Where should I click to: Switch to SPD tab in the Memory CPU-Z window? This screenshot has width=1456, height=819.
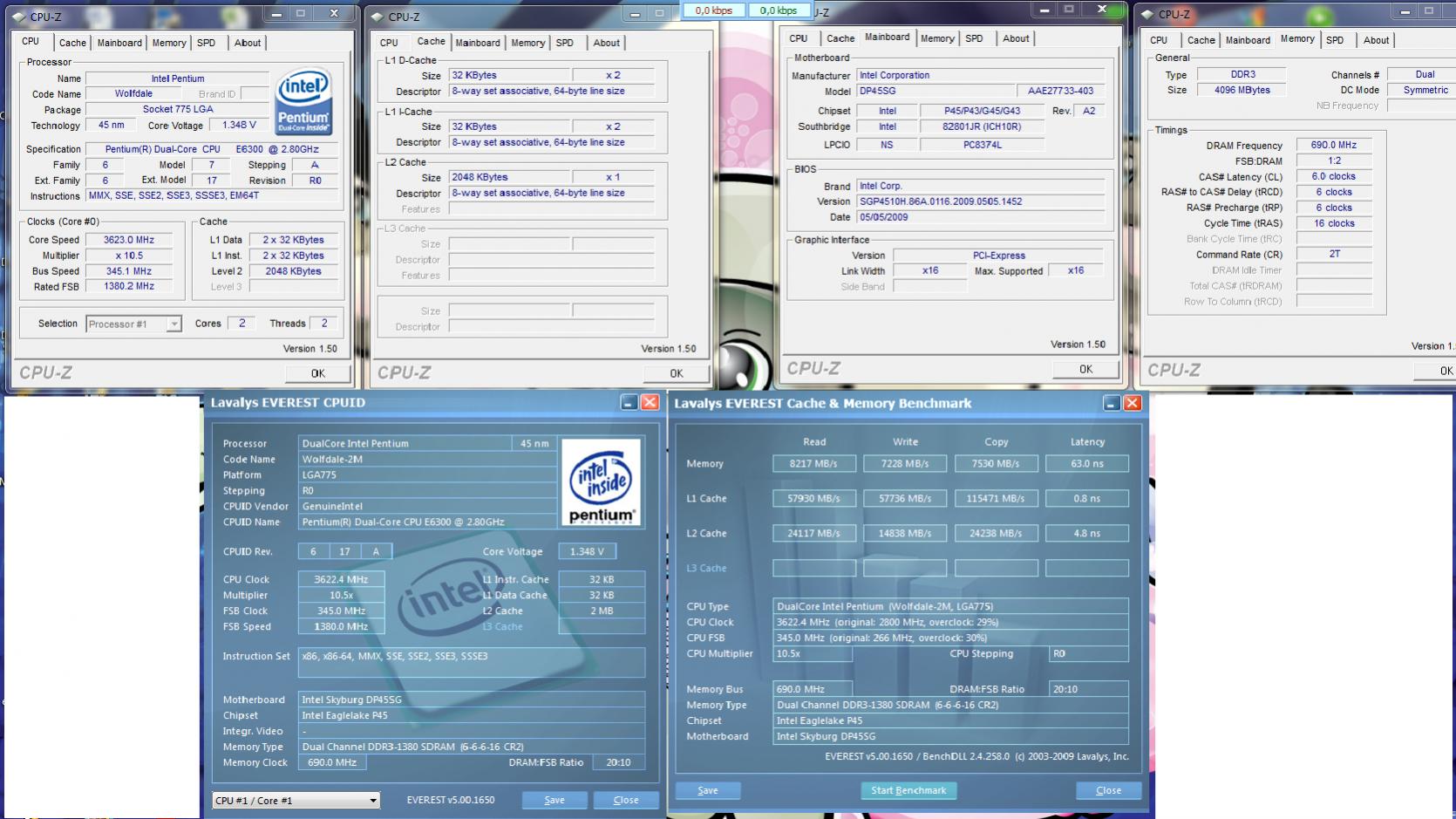pyautogui.click(x=1334, y=40)
